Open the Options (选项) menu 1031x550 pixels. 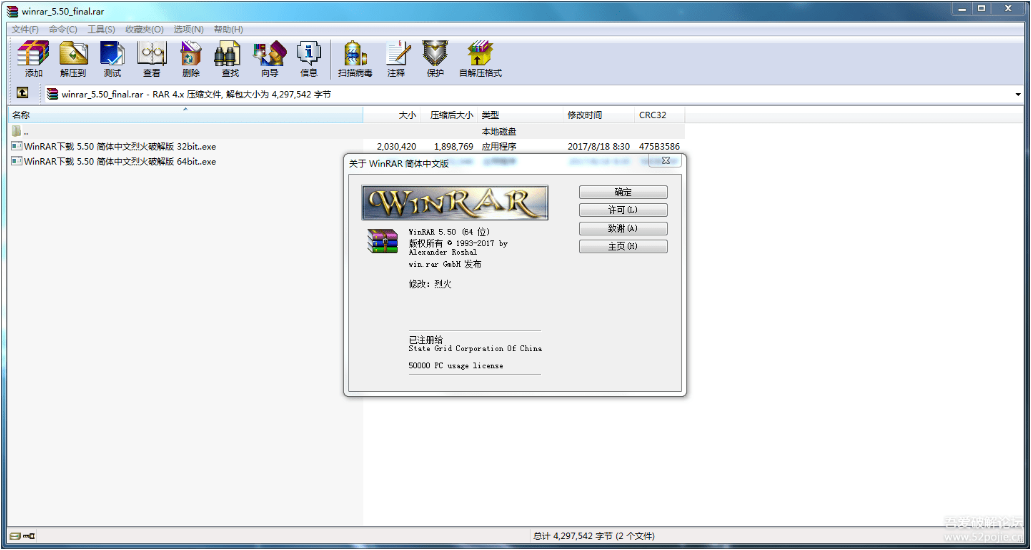[188, 30]
